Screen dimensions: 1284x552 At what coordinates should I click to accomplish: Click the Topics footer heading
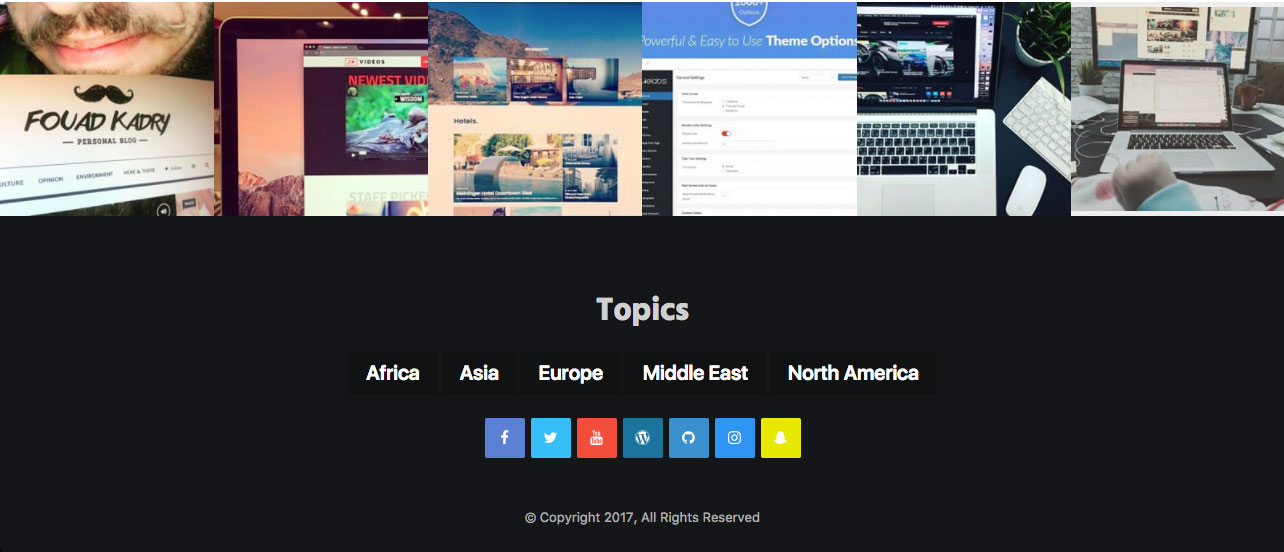[x=642, y=309]
